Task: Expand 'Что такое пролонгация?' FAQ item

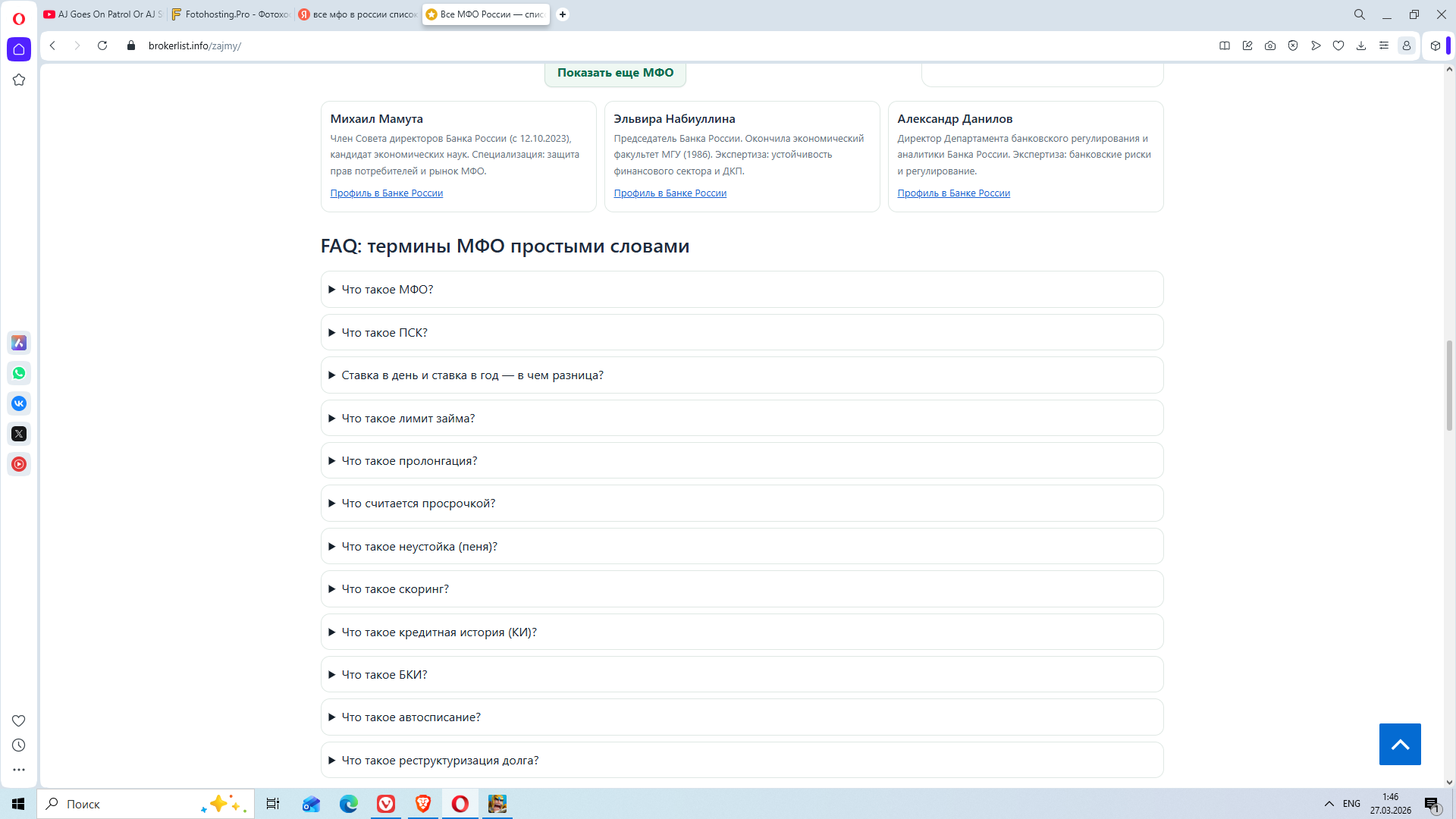Action: 409,461
